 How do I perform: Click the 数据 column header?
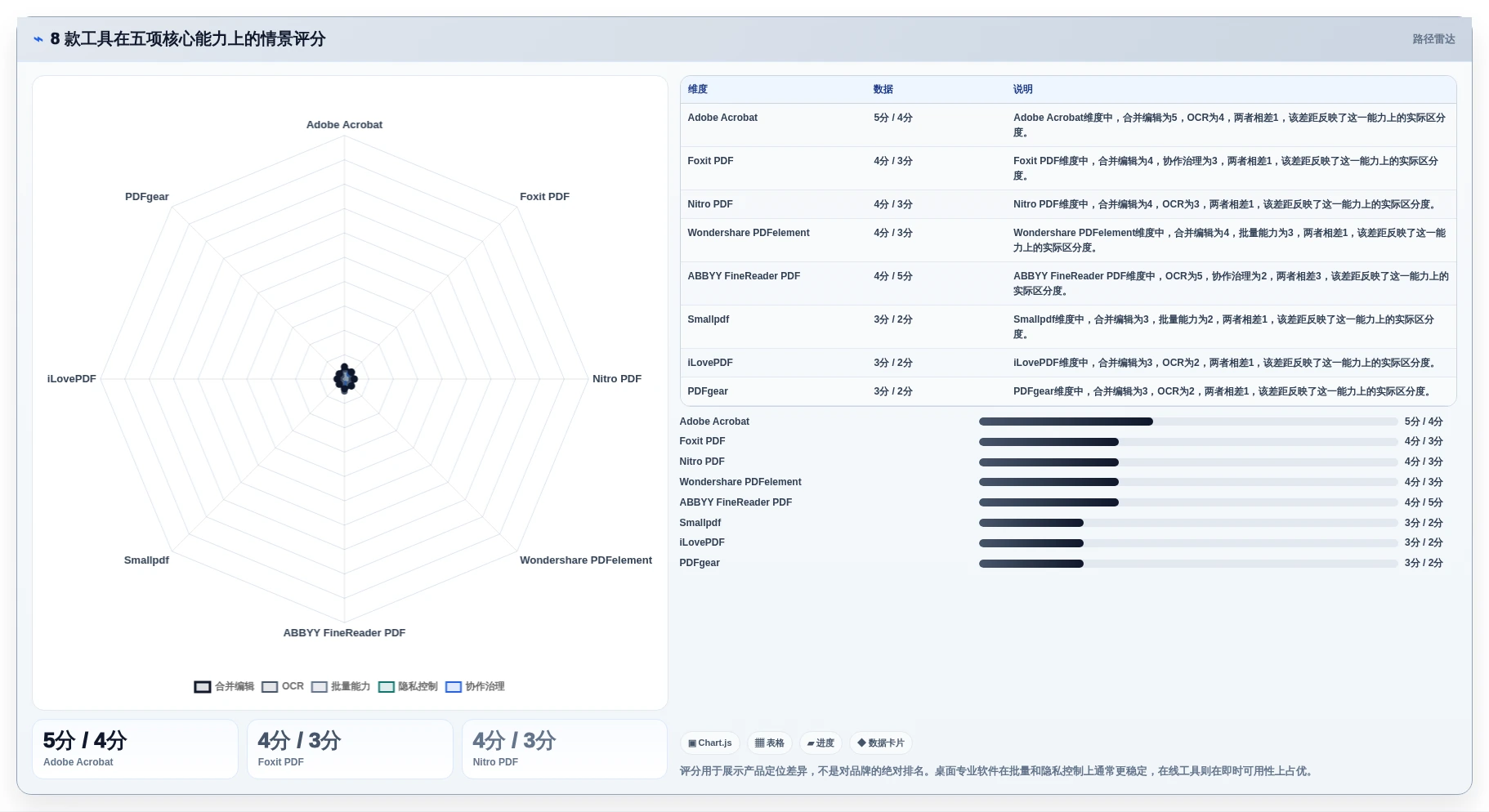[883, 90]
